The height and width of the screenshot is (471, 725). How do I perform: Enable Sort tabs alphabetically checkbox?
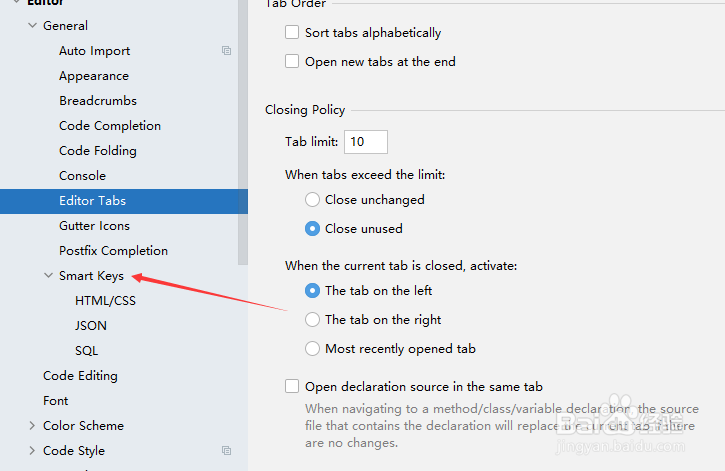[292, 33]
